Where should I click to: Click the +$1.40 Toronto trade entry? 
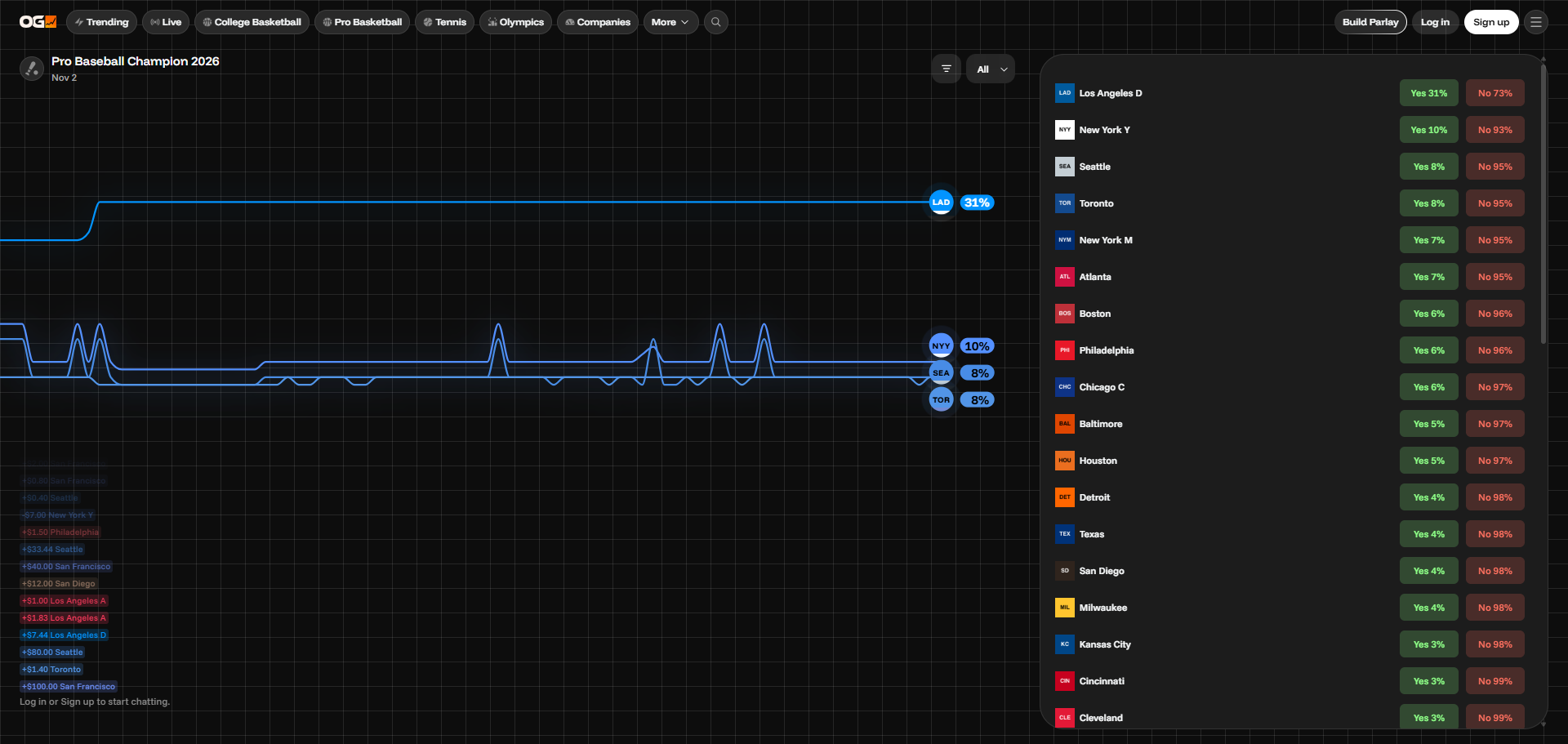[x=51, y=670]
